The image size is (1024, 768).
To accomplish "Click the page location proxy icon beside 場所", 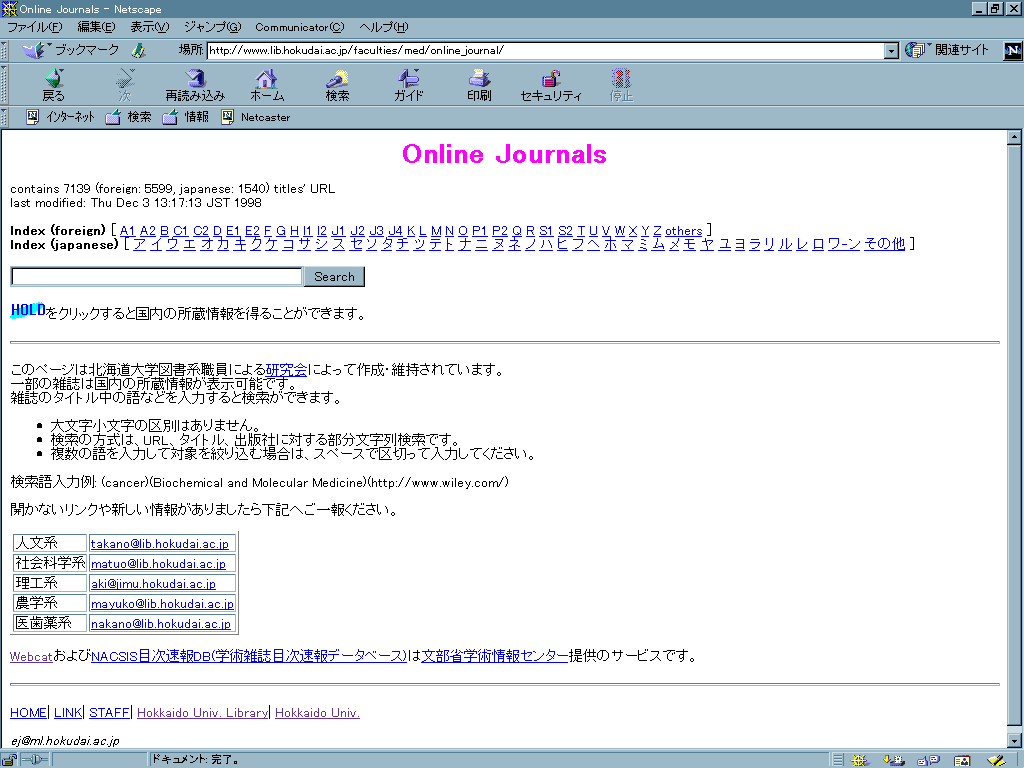I will pyautogui.click(x=138, y=50).
